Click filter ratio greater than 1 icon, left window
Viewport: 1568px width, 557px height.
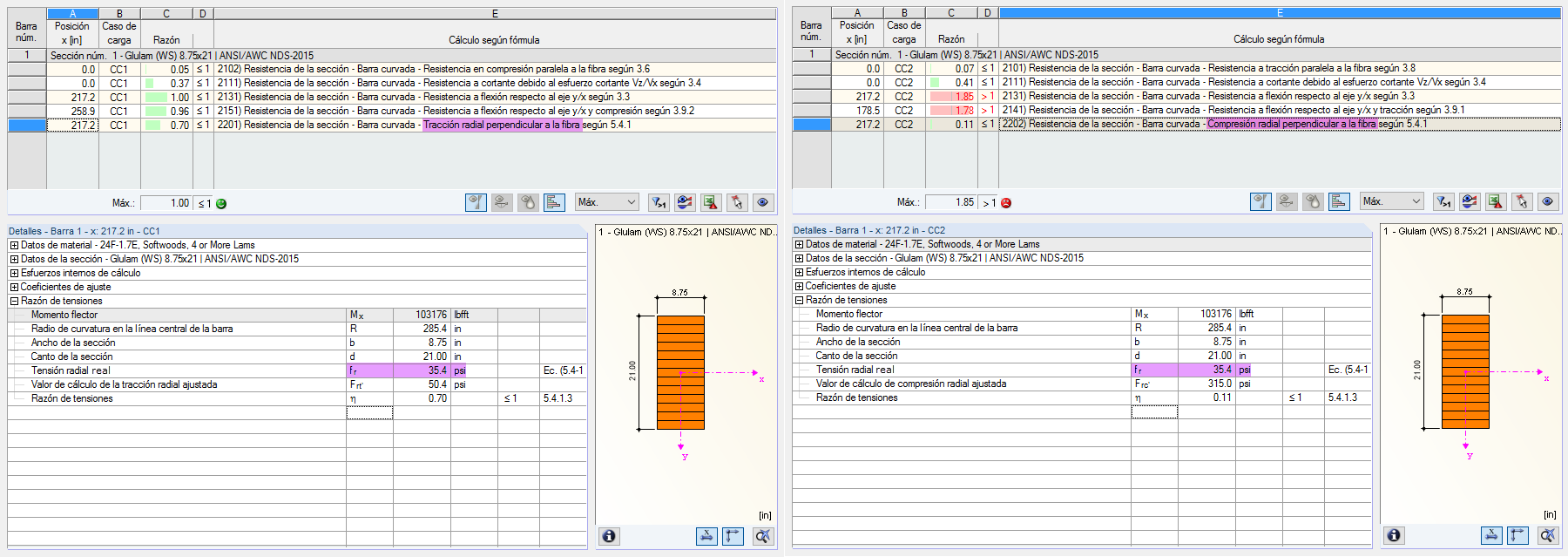point(659,202)
